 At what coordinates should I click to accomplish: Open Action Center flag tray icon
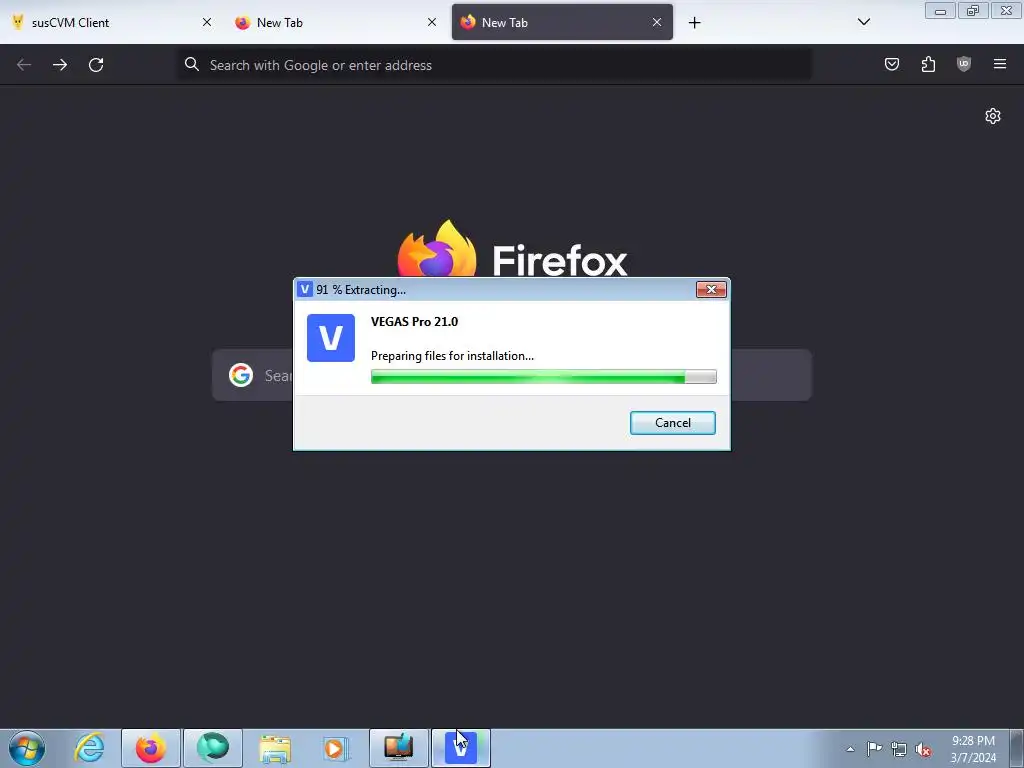tap(874, 749)
